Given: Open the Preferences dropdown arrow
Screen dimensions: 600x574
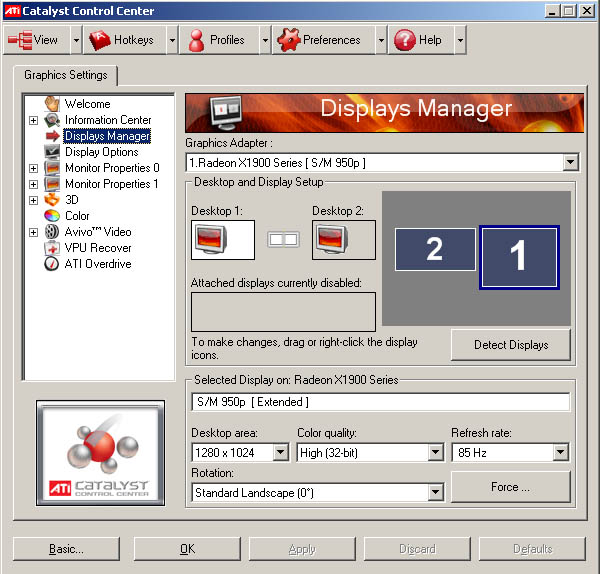Looking at the screenshot, I should pos(381,40).
